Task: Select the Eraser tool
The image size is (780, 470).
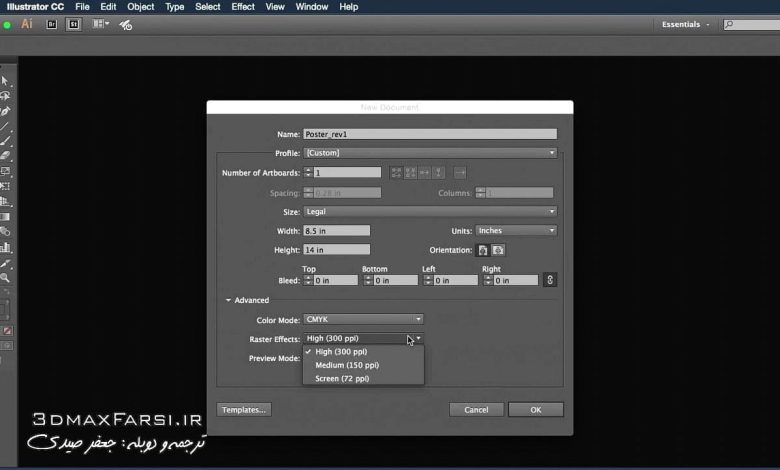Action: [5, 156]
